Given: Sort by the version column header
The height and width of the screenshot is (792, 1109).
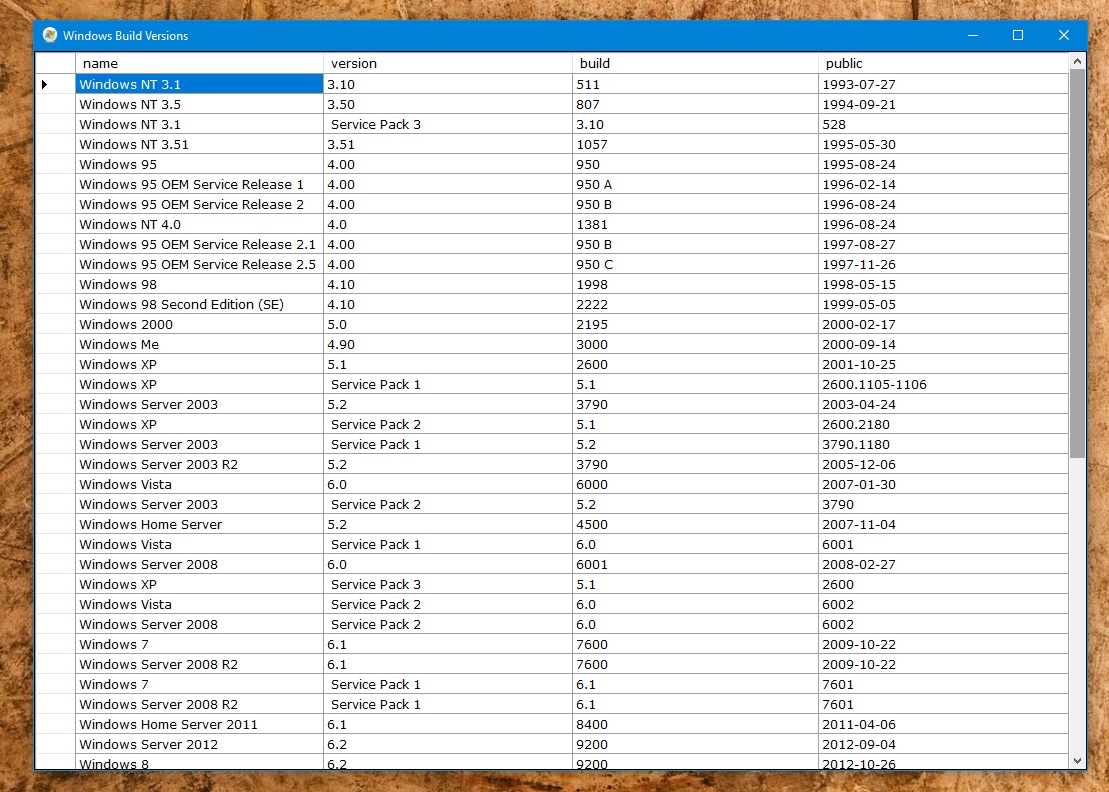Looking at the screenshot, I should click(x=447, y=63).
